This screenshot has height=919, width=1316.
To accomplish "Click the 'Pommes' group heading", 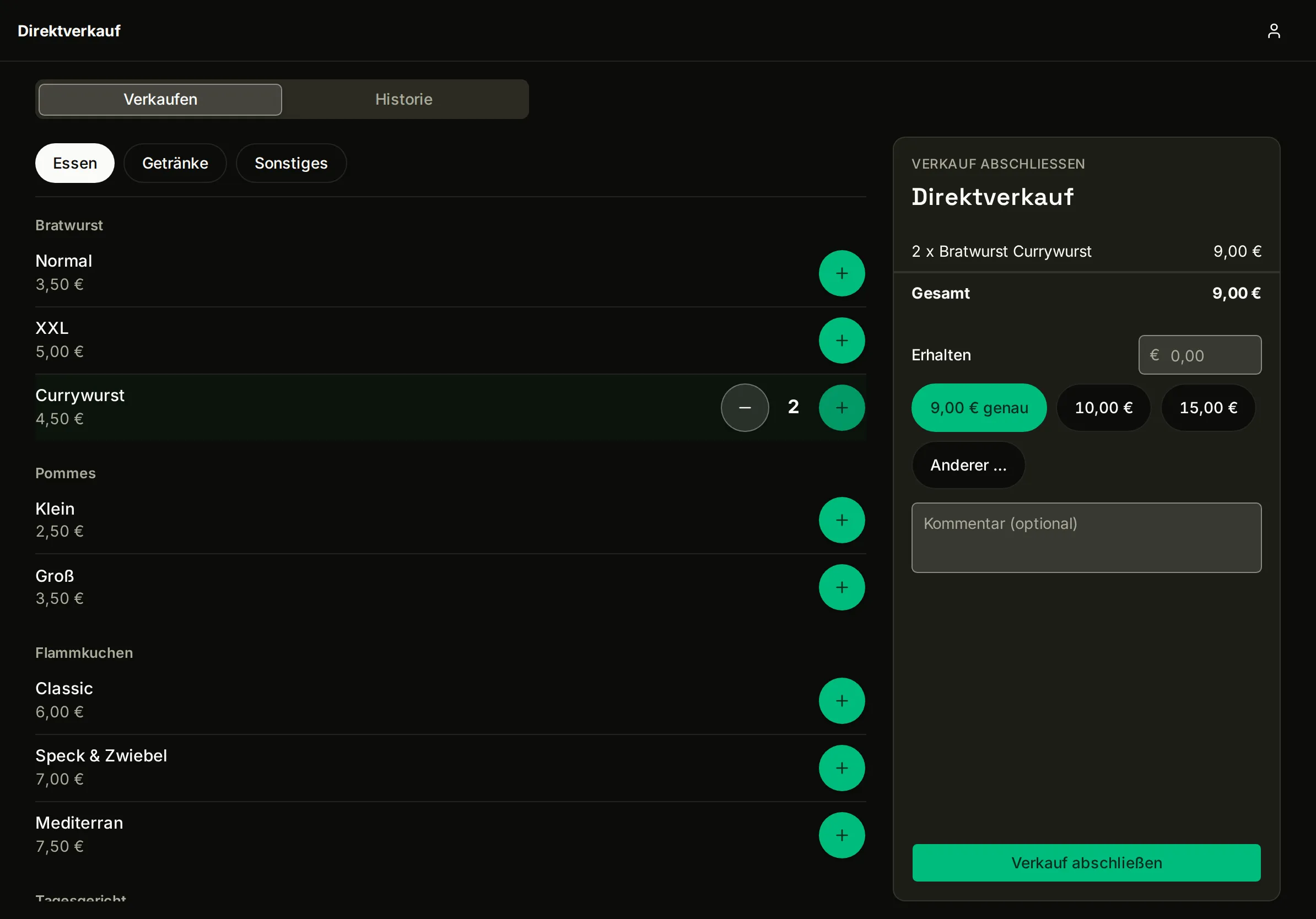I will [x=66, y=473].
